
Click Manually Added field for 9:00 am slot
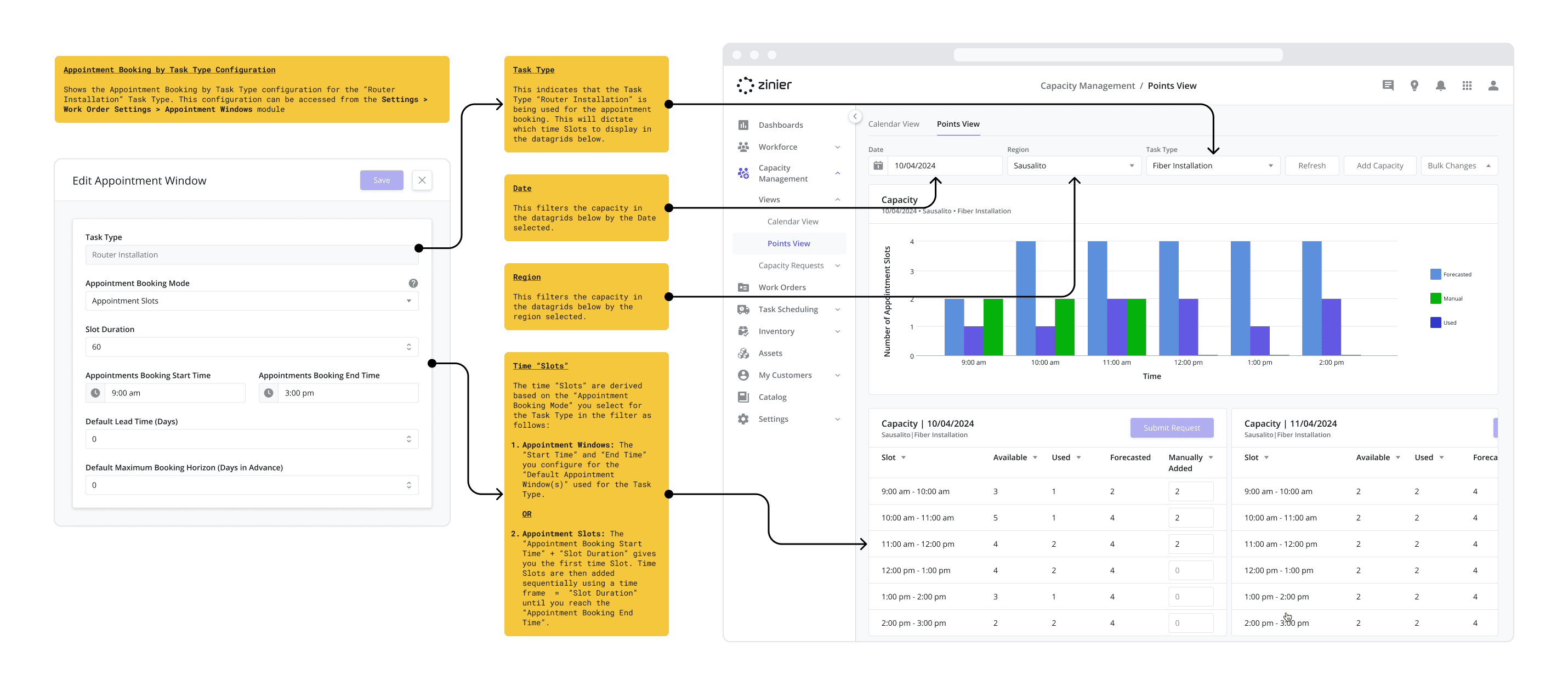click(x=1191, y=491)
